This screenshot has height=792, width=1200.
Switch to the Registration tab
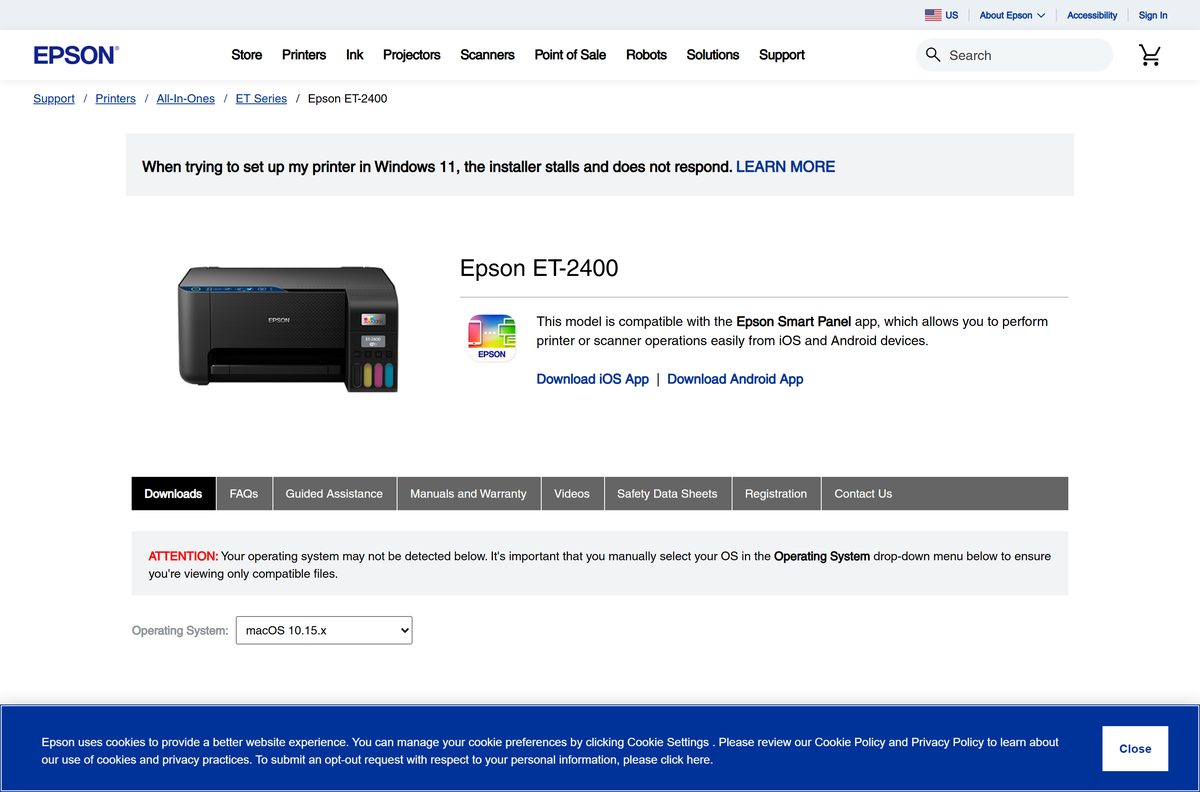[x=776, y=493]
